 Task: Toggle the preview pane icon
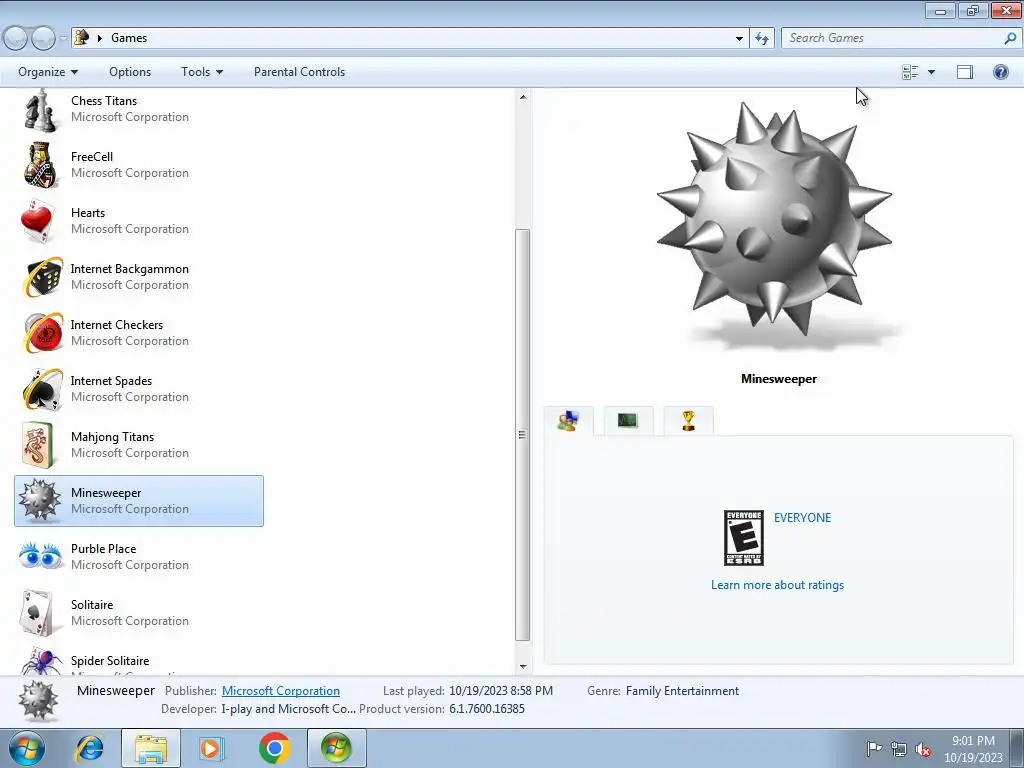[965, 72]
